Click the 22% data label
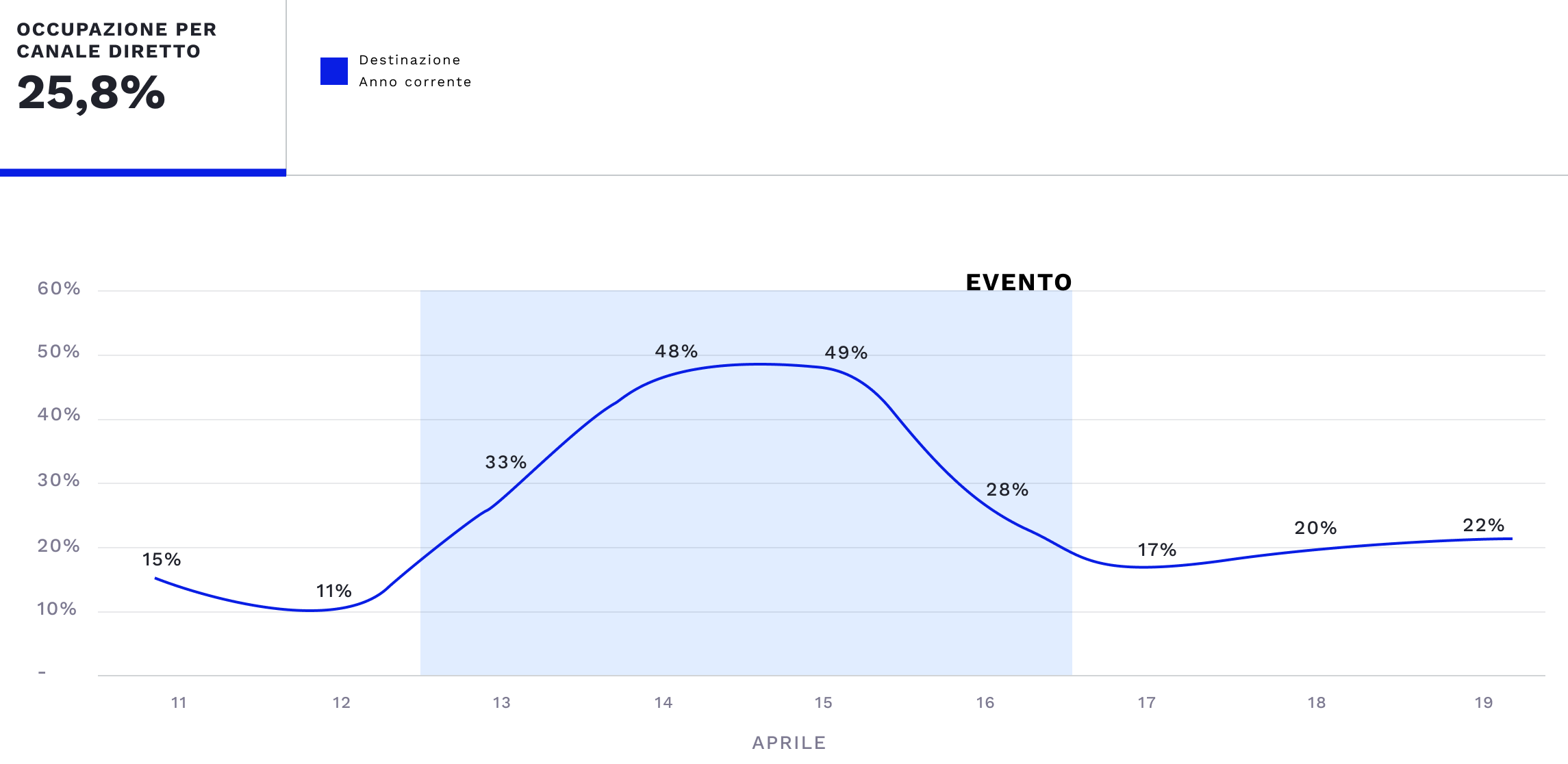 tap(1484, 525)
